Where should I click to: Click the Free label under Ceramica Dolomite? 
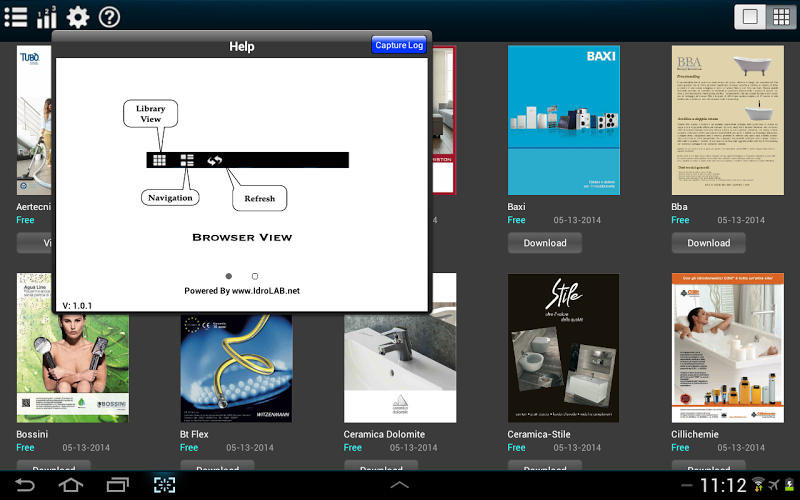point(353,447)
